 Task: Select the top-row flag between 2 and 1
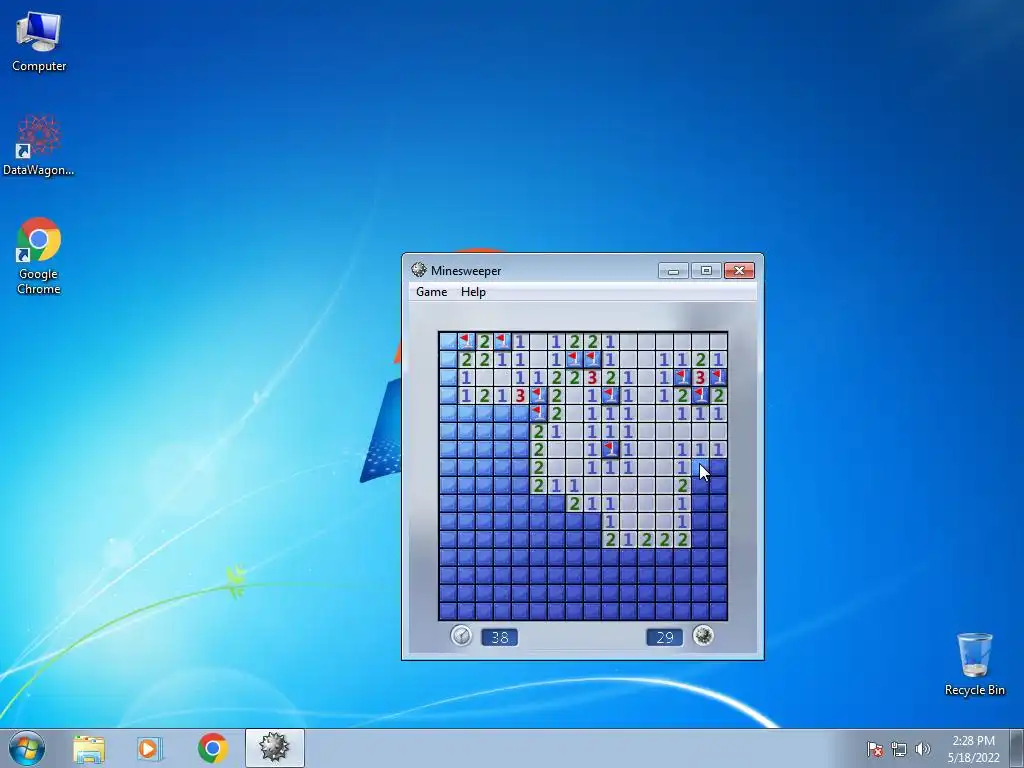point(502,341)
